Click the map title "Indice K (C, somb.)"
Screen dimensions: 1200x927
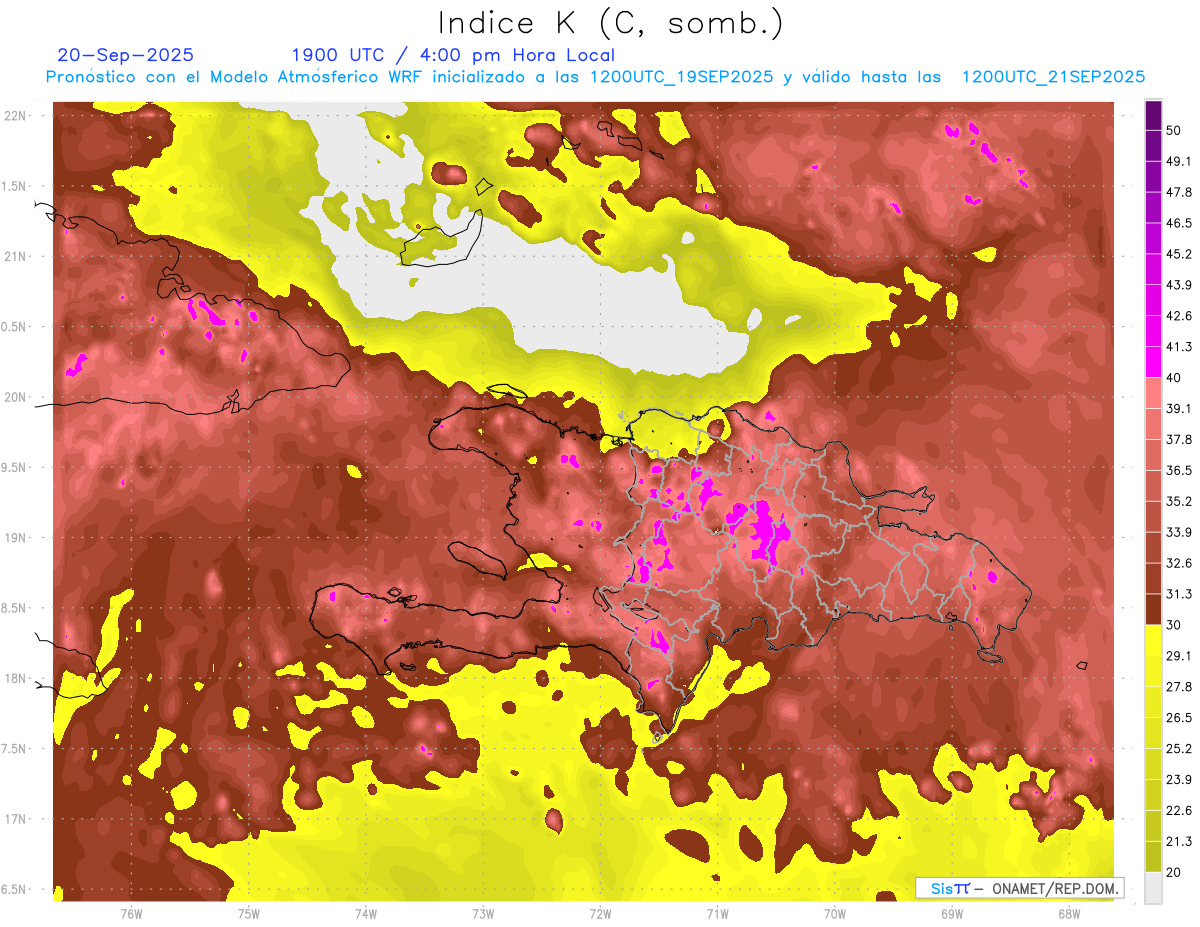click(x=610, y=23)
